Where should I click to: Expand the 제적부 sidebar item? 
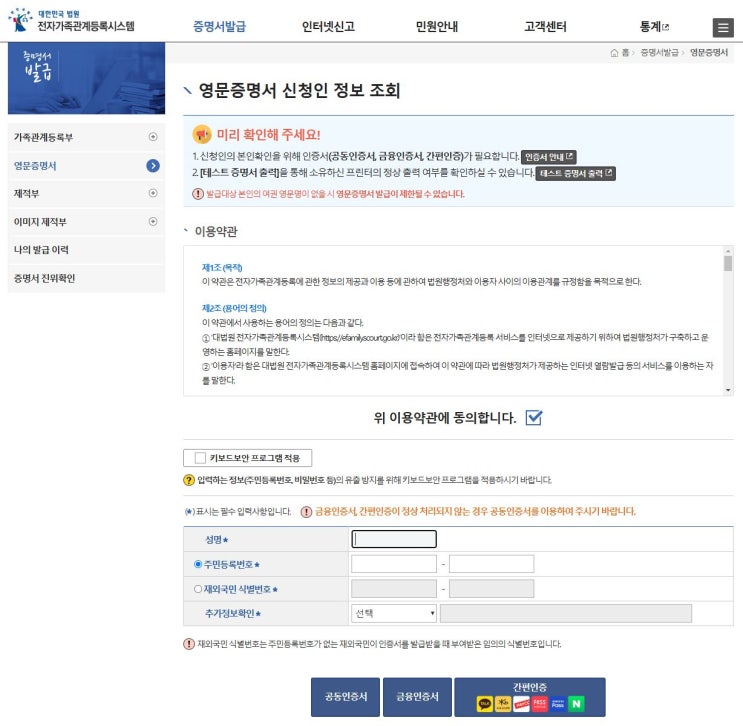click(x=153, y=193)
